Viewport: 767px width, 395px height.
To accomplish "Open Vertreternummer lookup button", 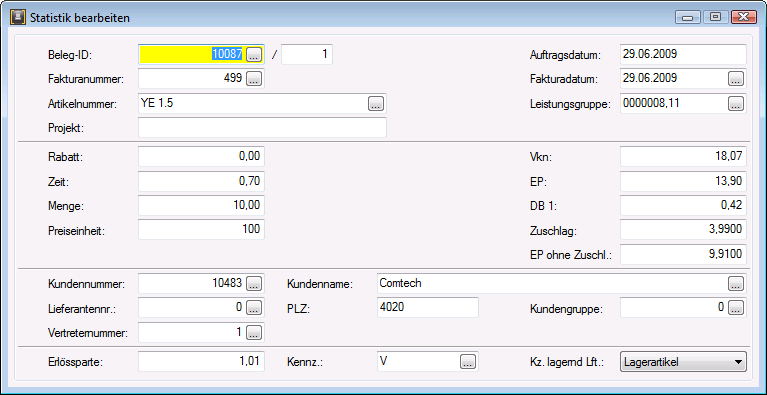I will pyautogui.click(x=253, y=333).
